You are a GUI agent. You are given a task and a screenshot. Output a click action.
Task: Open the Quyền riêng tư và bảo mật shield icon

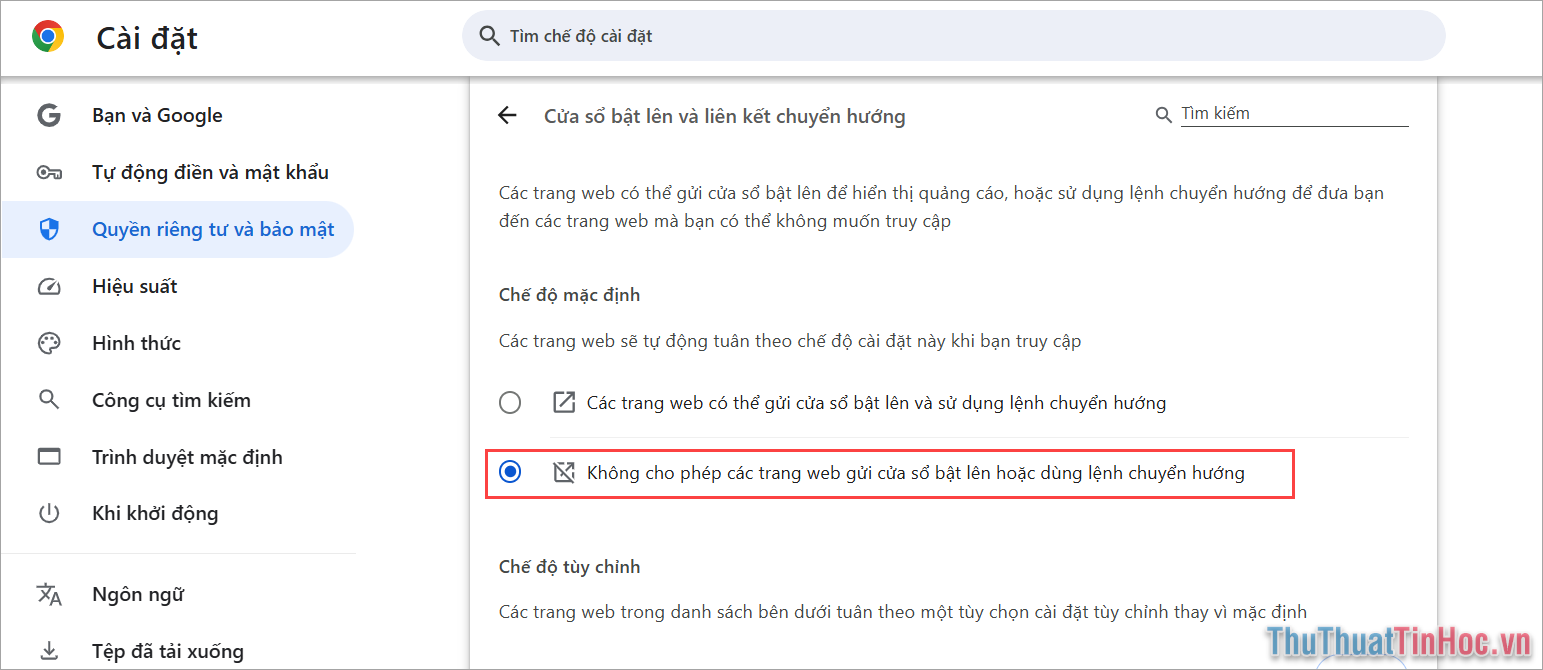[49, 229]
